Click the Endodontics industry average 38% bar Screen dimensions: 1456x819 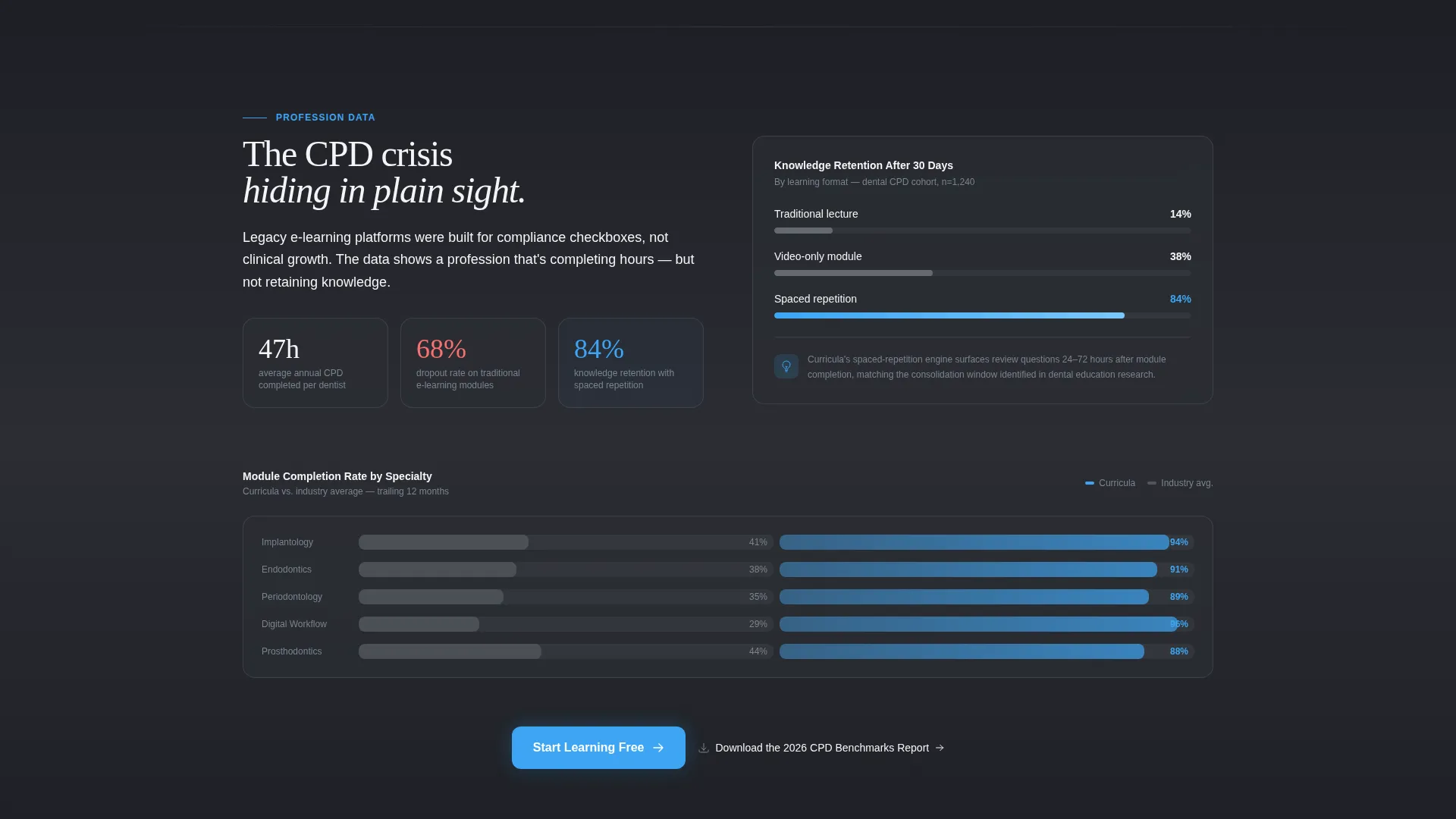[566, 570]
